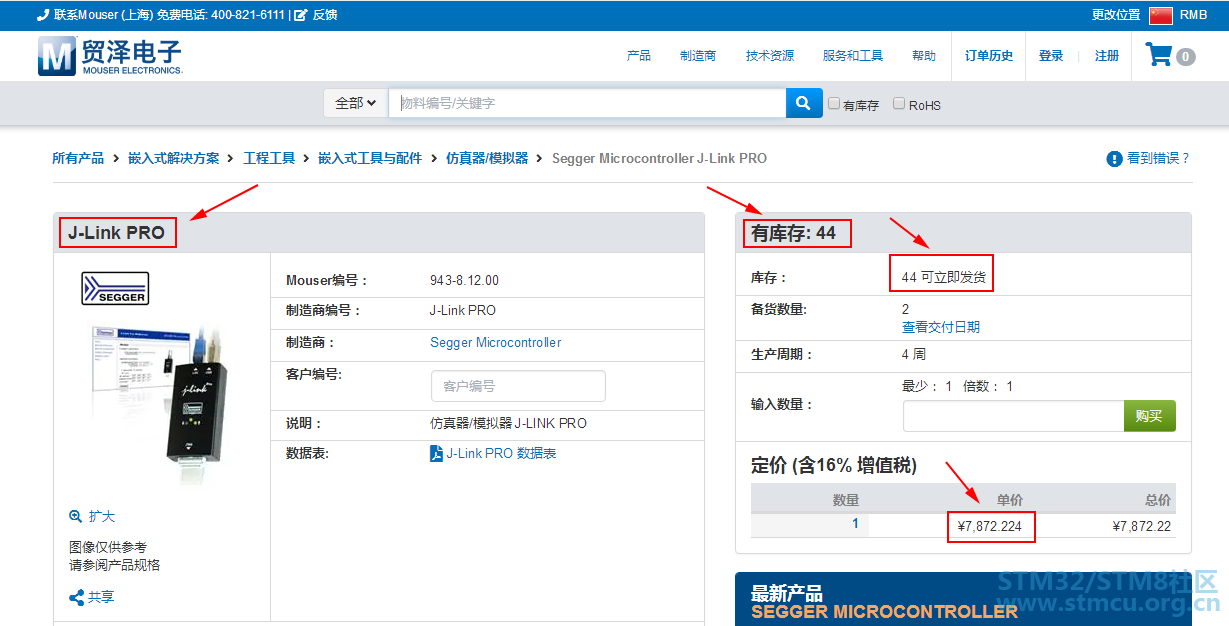This screenshot has width=1229, height=626.
Task: Click the 查看交付日期 link
Action: tap(941, 327)
